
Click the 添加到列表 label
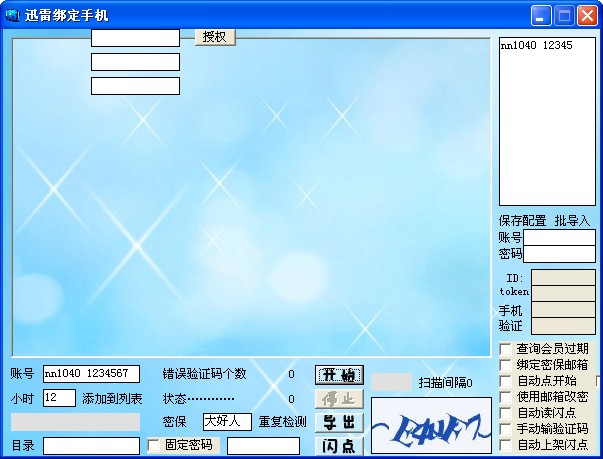[x=112, y=399]
